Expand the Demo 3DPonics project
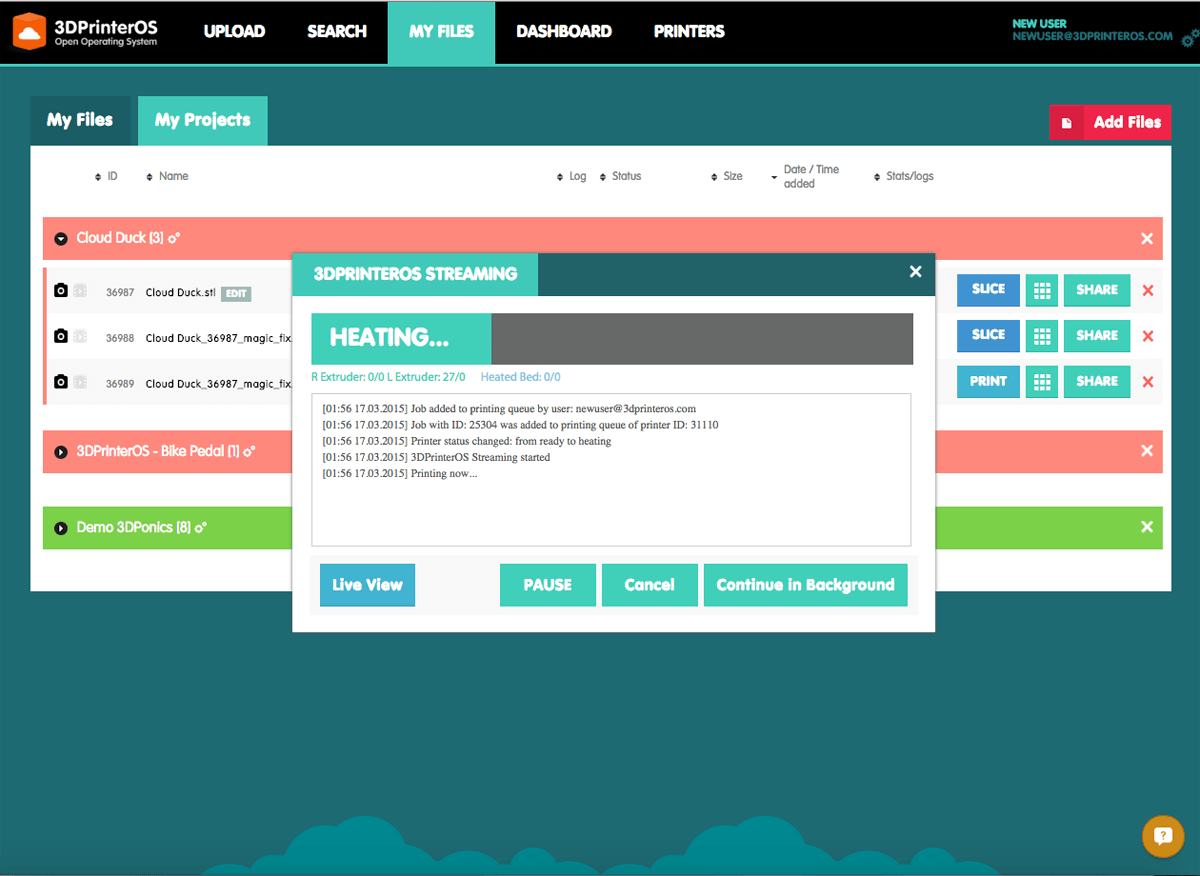The image size is (1200, 876). (61, 527)
